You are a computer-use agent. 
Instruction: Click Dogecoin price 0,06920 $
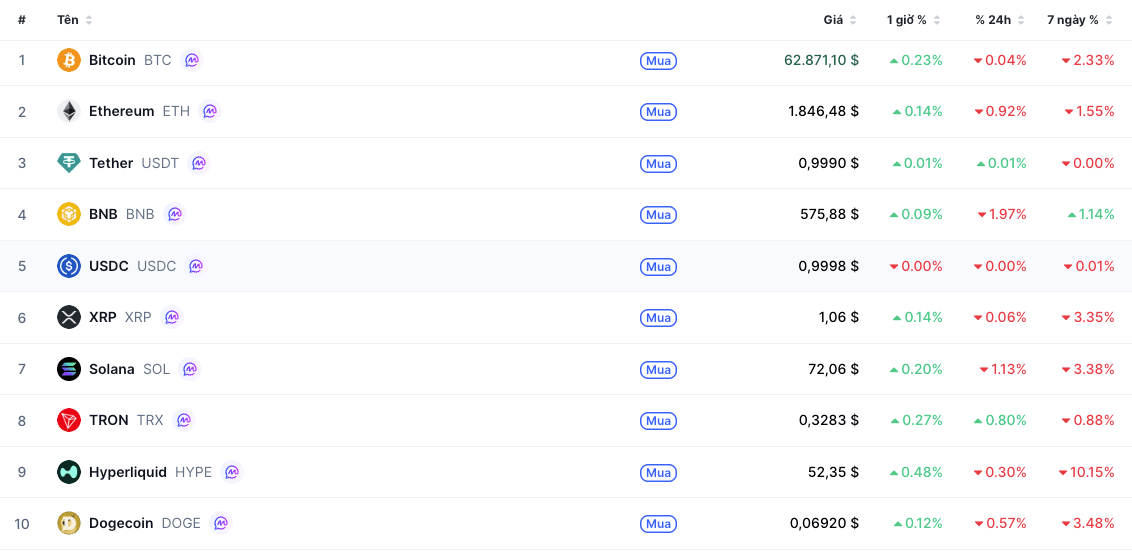coord(824,524)
